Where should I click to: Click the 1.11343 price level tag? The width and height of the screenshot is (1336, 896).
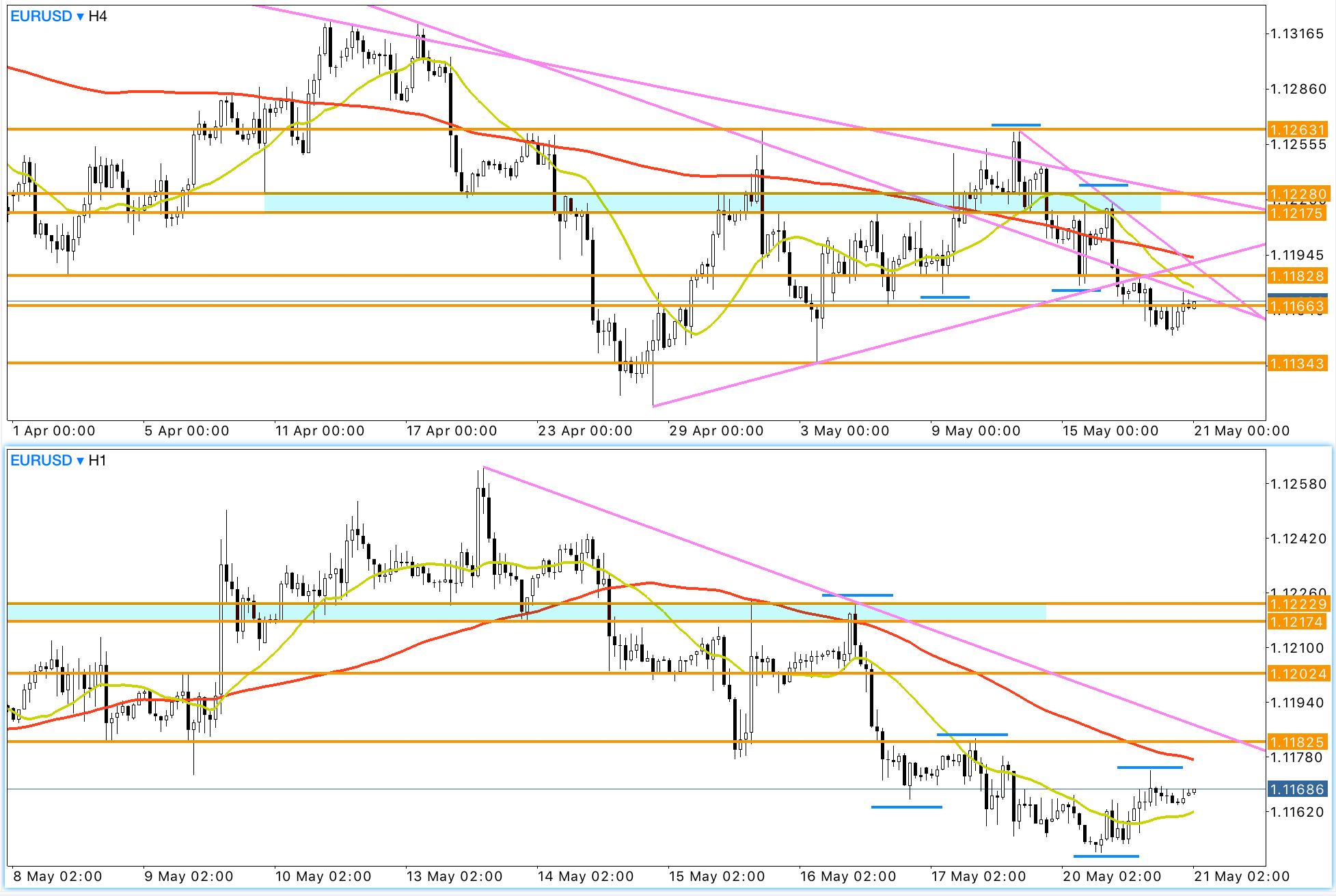tap(1297, 364)
